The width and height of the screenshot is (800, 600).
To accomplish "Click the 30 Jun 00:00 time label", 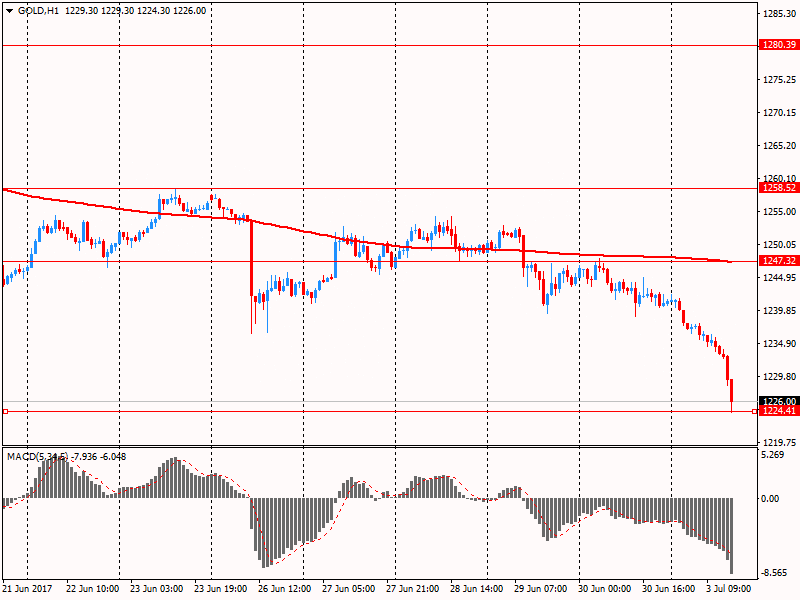I will (604, 589).
